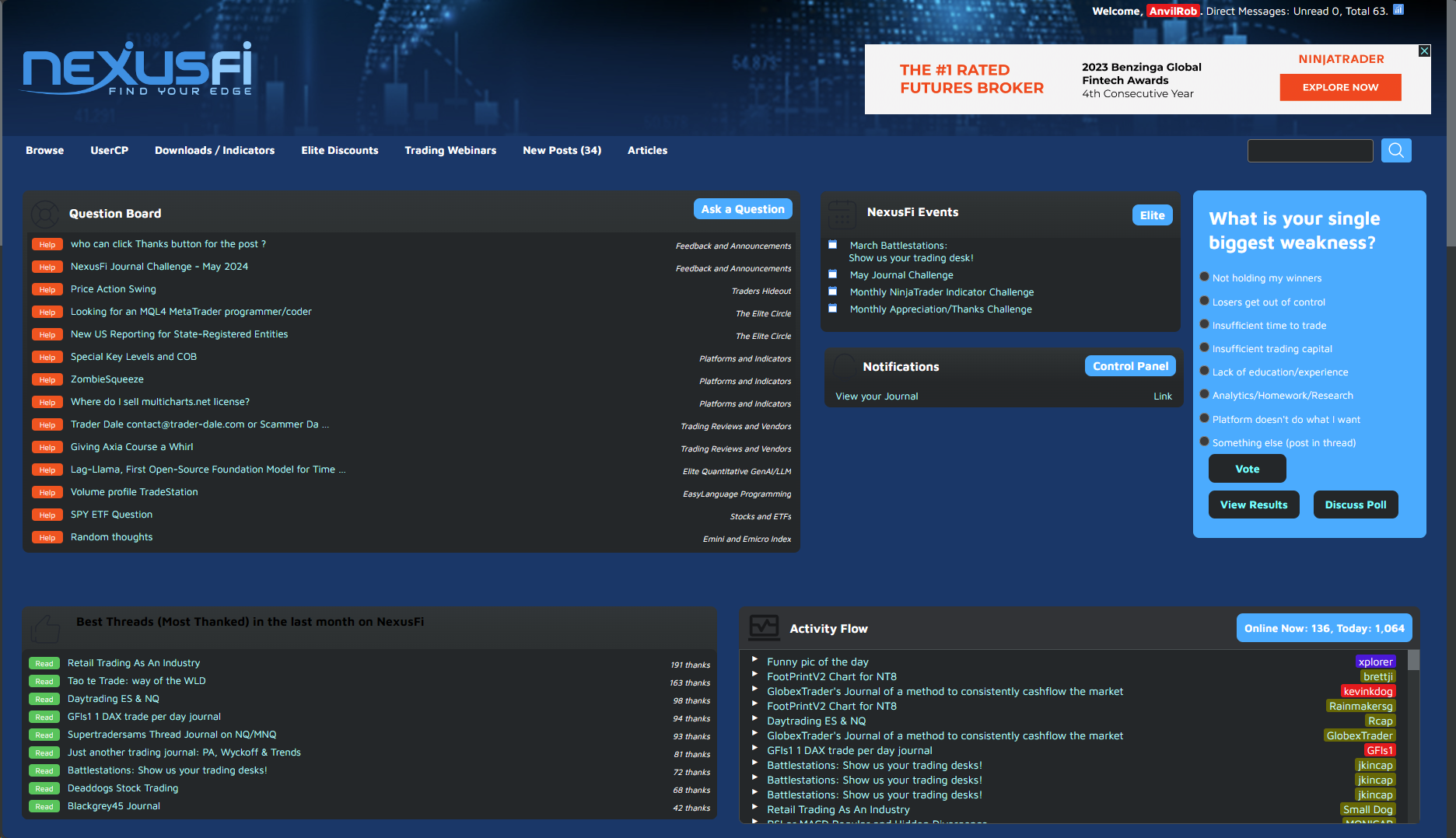Click calendar icon beside Monthly Appreciation/Thanks Challenge
The image size is (1456, 838).
[833, 309]
